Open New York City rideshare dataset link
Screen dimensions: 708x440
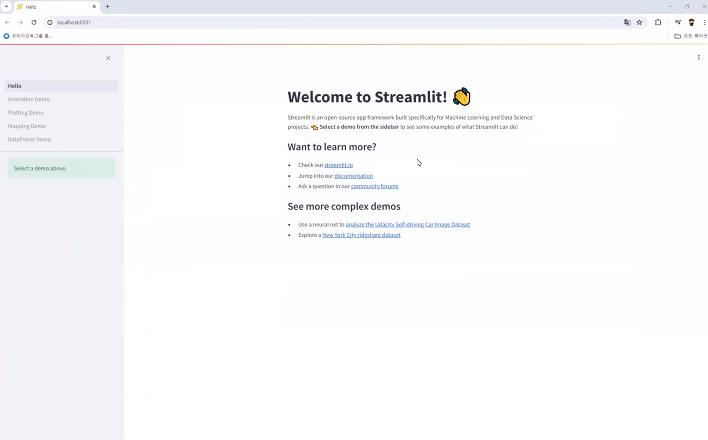point(361,235)
